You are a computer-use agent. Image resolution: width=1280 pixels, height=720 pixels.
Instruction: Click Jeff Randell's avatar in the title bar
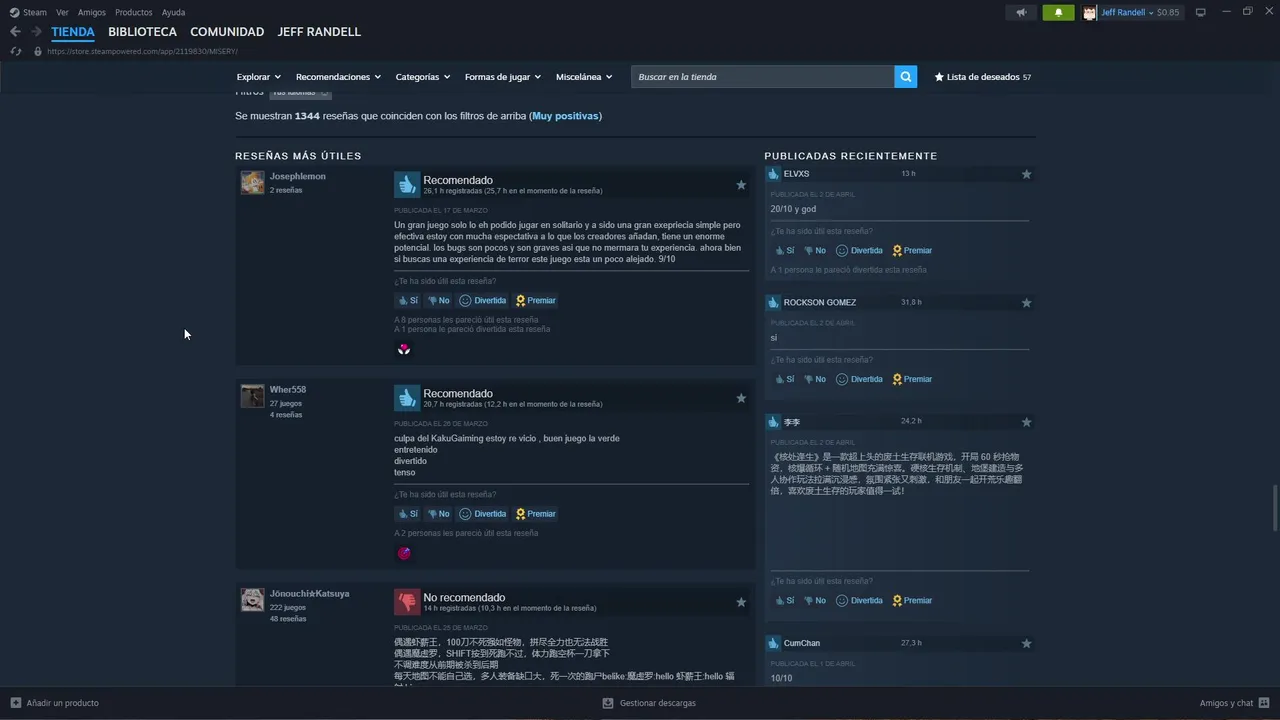[1090, 13]
